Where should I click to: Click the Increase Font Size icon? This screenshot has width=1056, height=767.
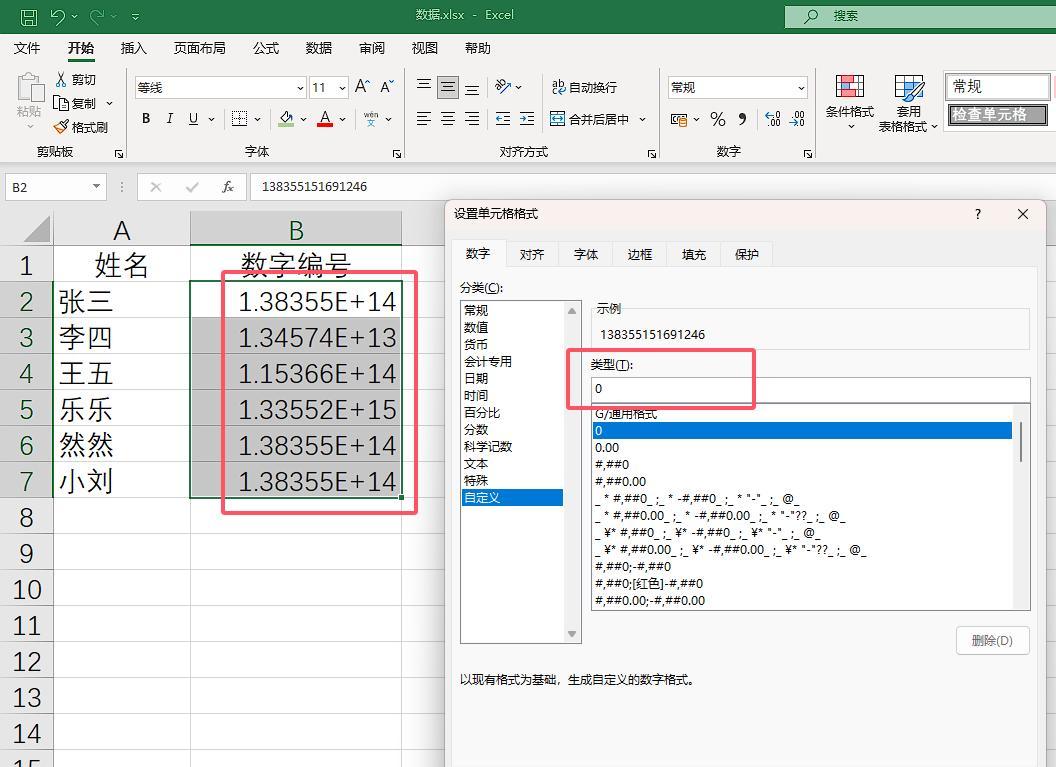click(362, 86)
